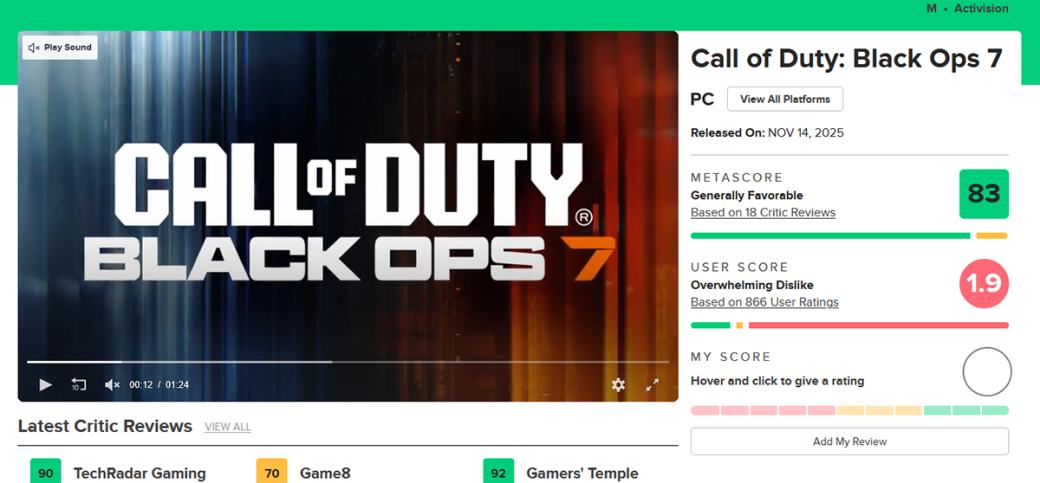The height and width of the screenshot is (483, 1040).
Task: Open the 1.9 user score badge
Action: (x=984, y=283)
